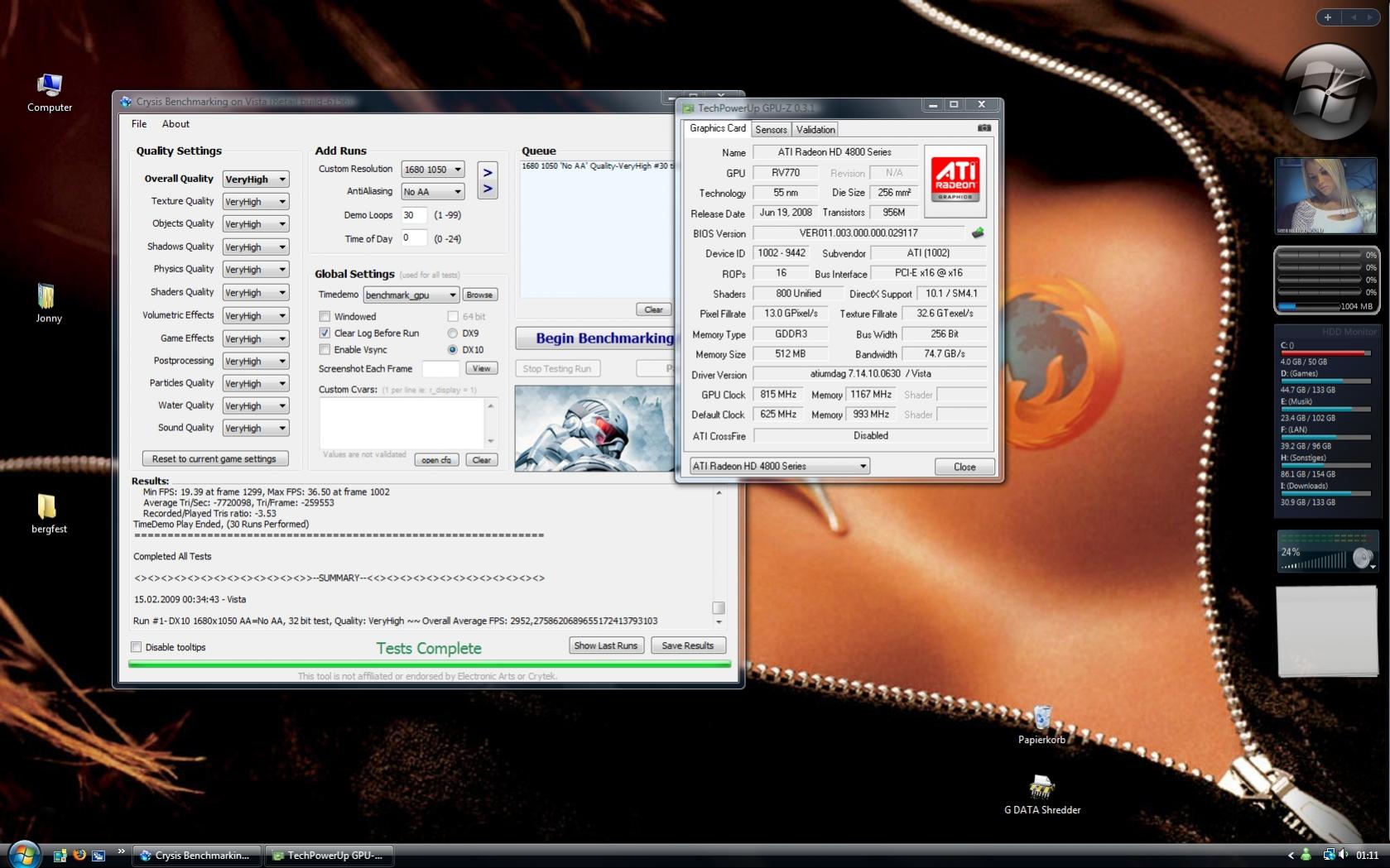Select the DX10 radio button
Viewport: 1390px width, 868px height.
tap(452, 349)
